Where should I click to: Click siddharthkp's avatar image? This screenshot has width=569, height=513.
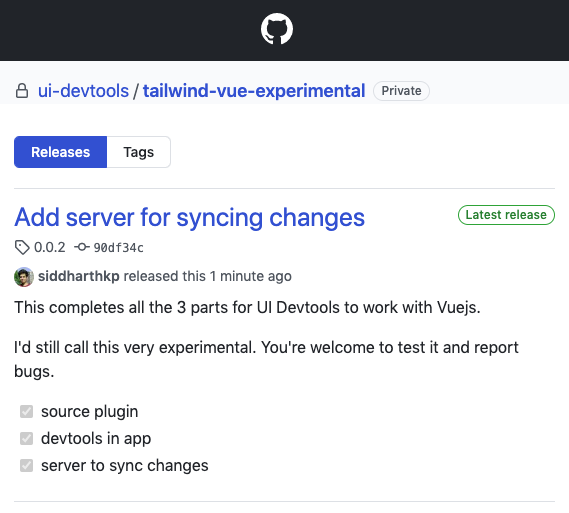(x=24, y=277)
